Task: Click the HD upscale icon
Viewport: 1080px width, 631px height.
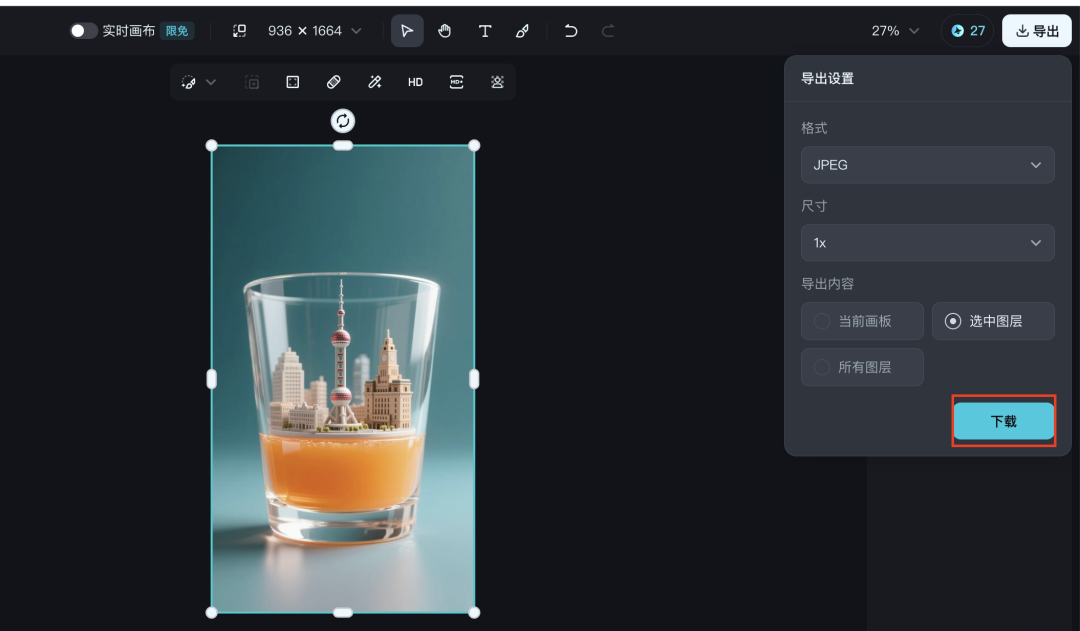Action: pyautogui.click(x=415, y=82)
